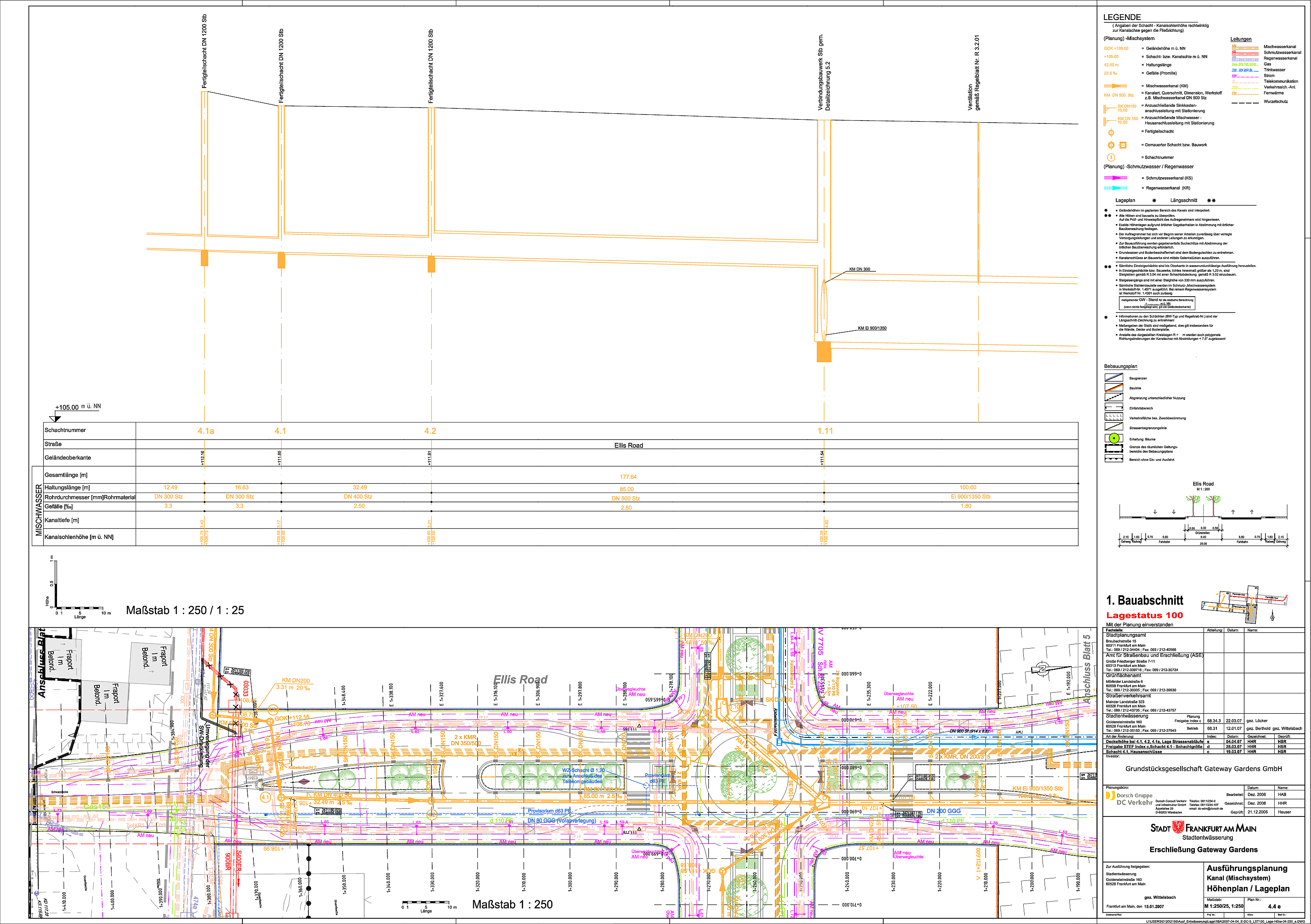Viewport: 1311px width, 924px height.
Task: Click shaft number 4.1a in the profile table
Action: point(206,431)
